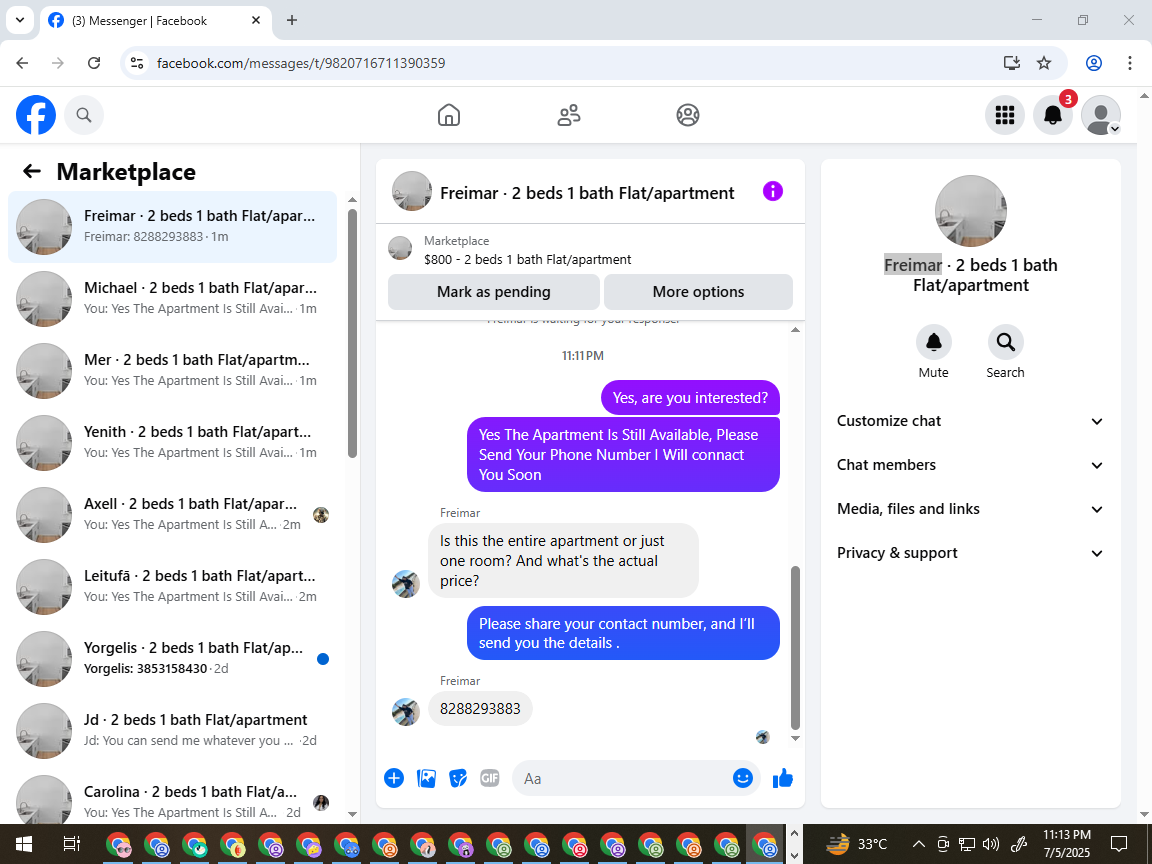
Task: Go back in browser history
Action: click(22, 63)
